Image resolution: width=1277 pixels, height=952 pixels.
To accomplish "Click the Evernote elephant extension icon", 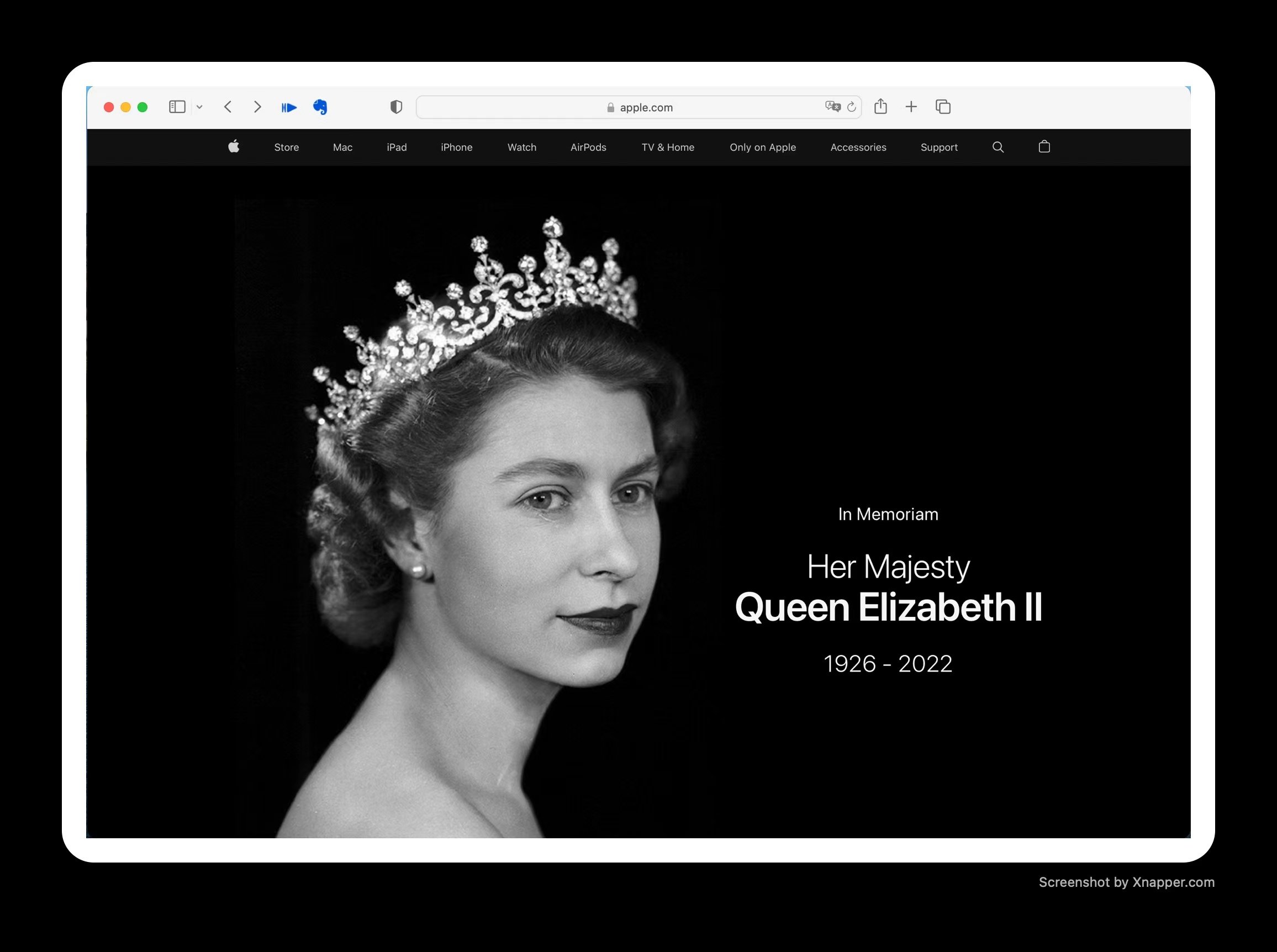I will [320, 107].
